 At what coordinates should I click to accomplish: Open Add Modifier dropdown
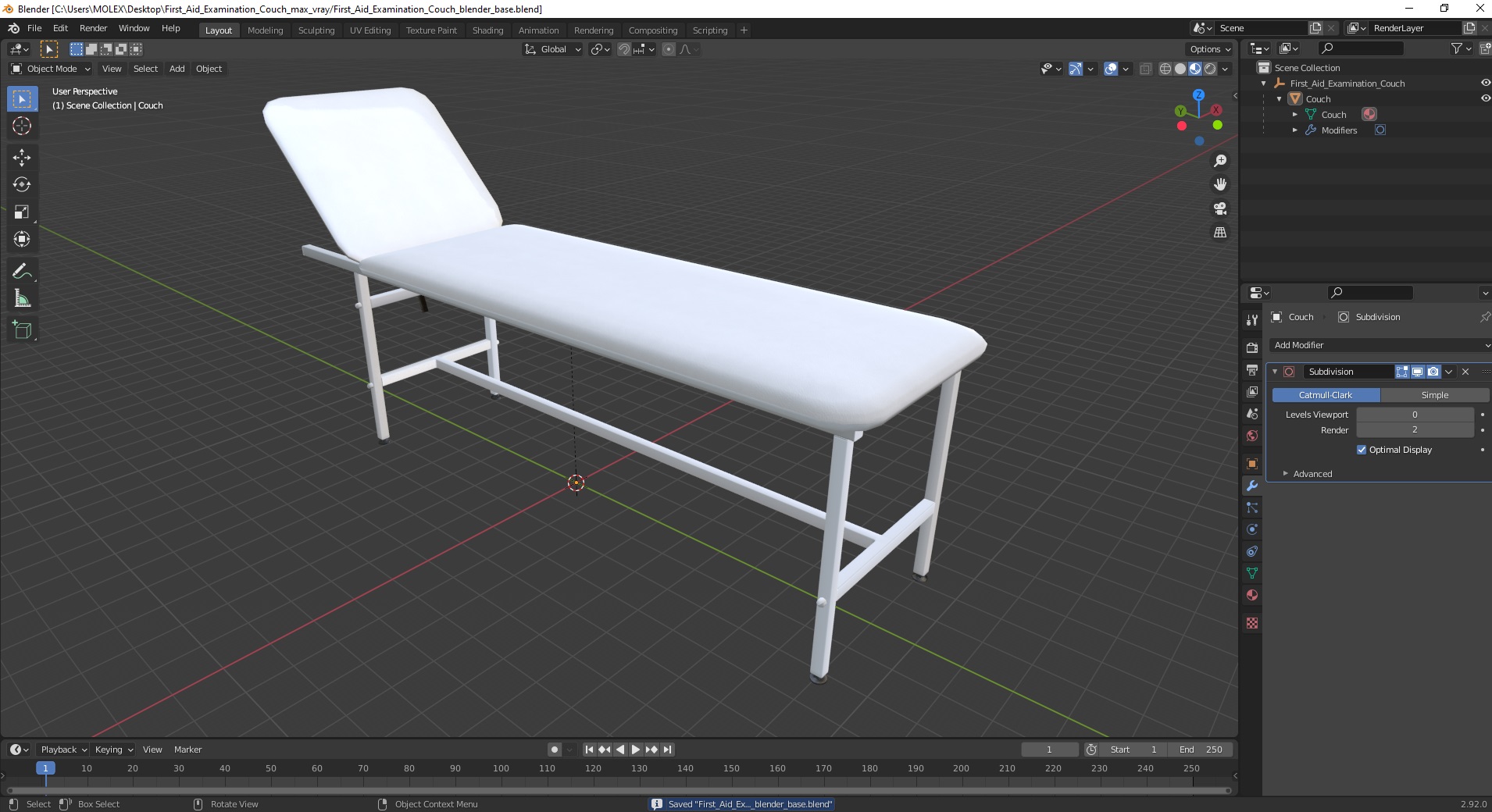pos(1380,345)
